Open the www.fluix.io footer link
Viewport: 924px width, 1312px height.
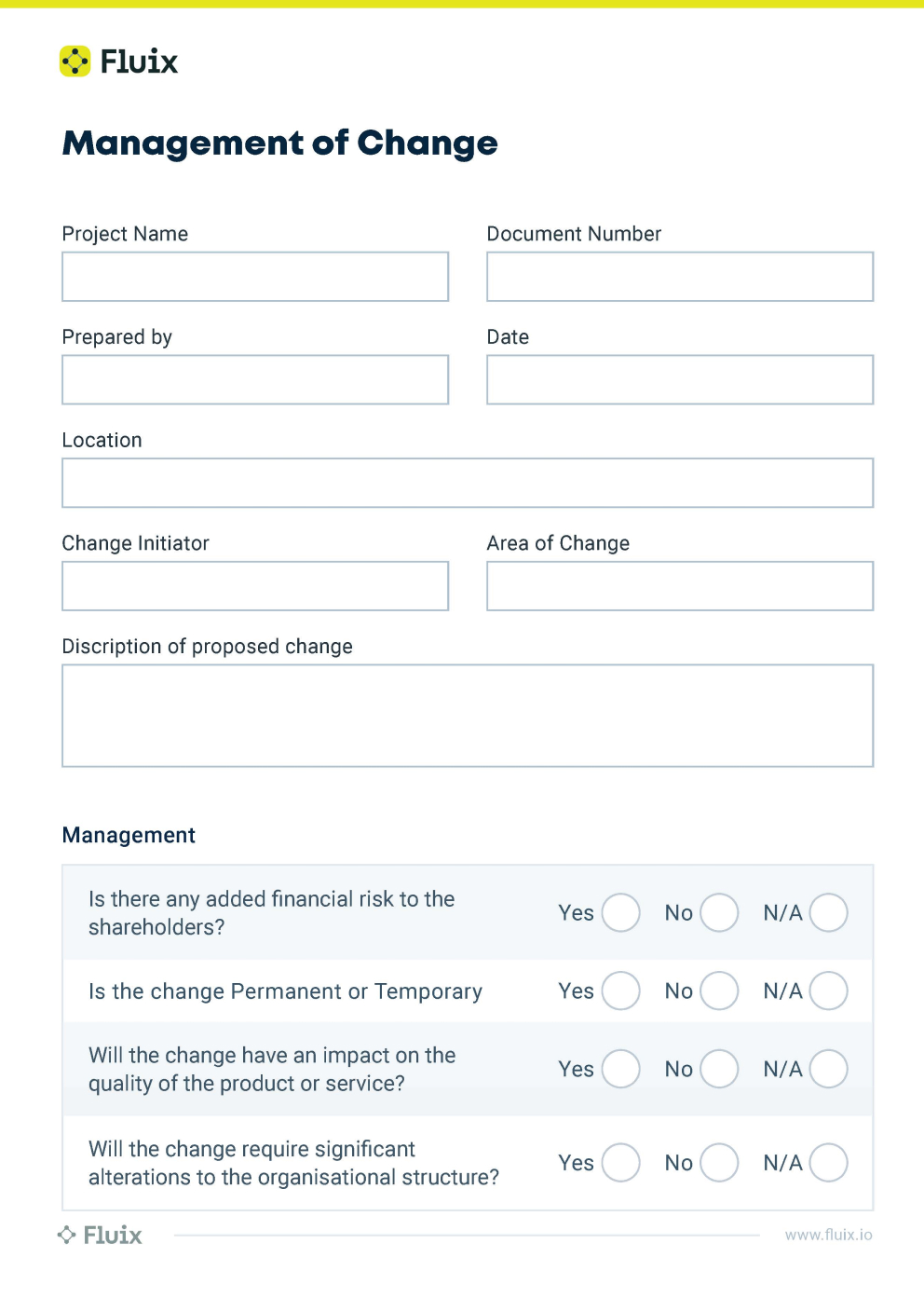(828, 1235)
